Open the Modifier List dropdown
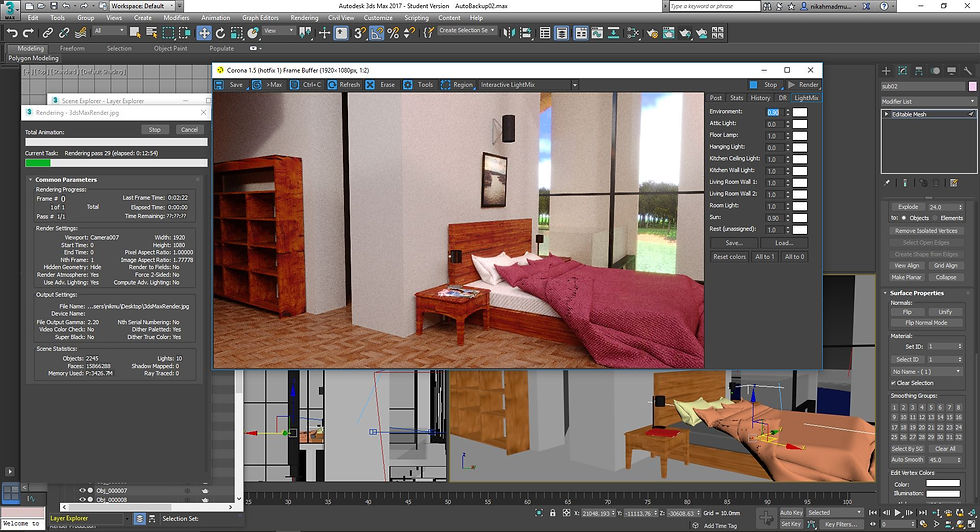This screenshot has width=980, height=532. [x=928, y=101]
